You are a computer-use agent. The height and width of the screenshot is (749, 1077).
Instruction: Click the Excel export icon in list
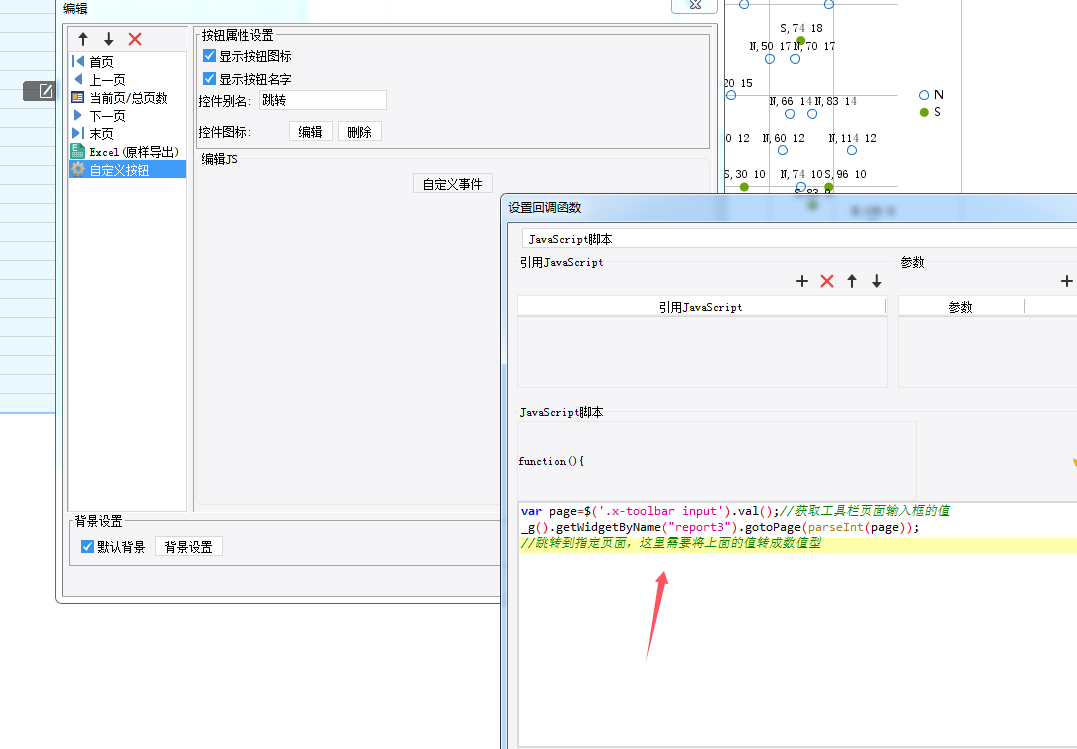pyautogui.click(x=78, y=151)
